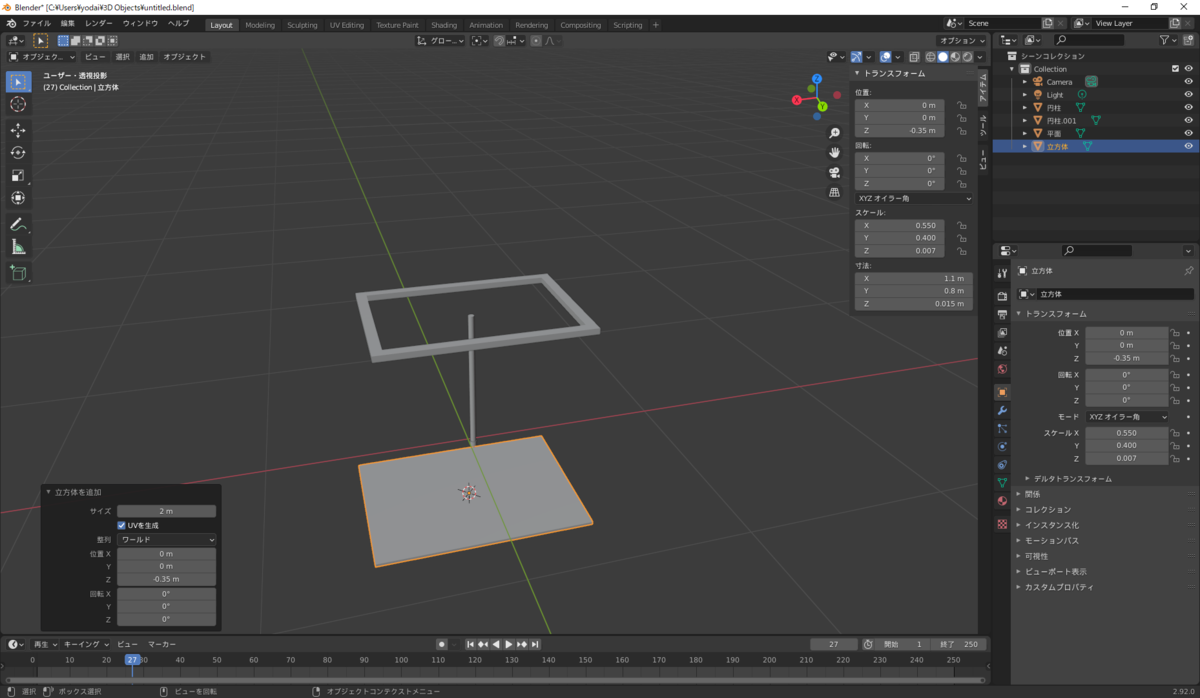Screen dimensions: 1200x698
Task: Toggle the UVを生成 checkbox
Action: (x=121, y=525)
